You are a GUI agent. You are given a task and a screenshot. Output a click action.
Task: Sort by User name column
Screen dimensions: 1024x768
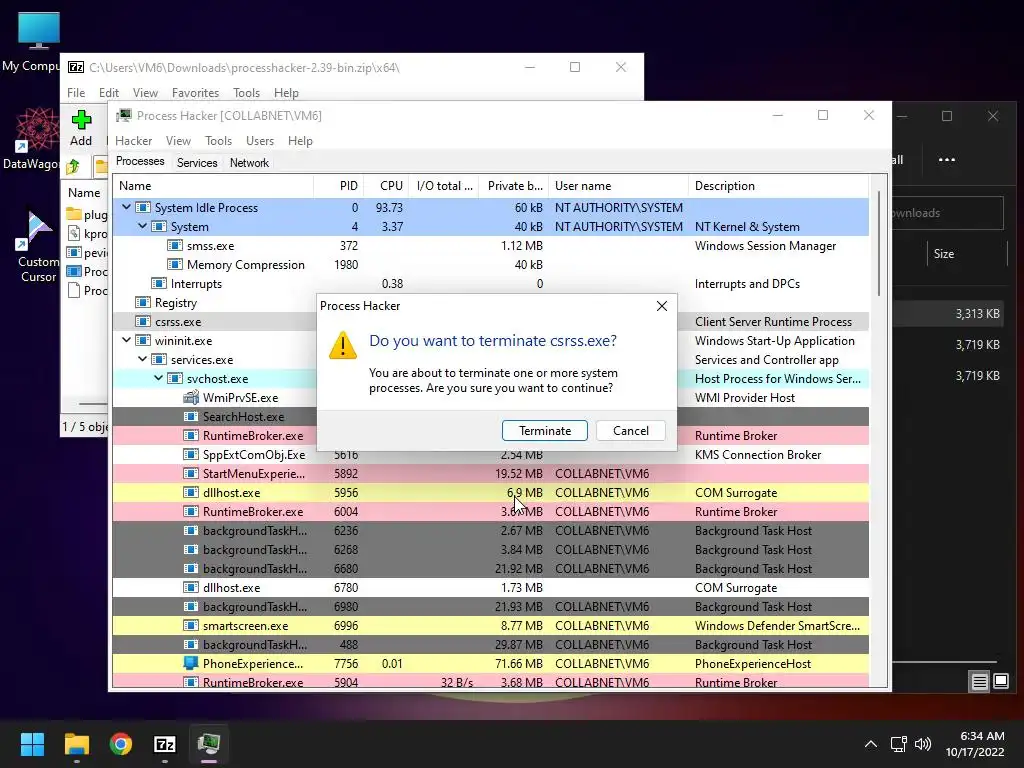coord(618,186)
